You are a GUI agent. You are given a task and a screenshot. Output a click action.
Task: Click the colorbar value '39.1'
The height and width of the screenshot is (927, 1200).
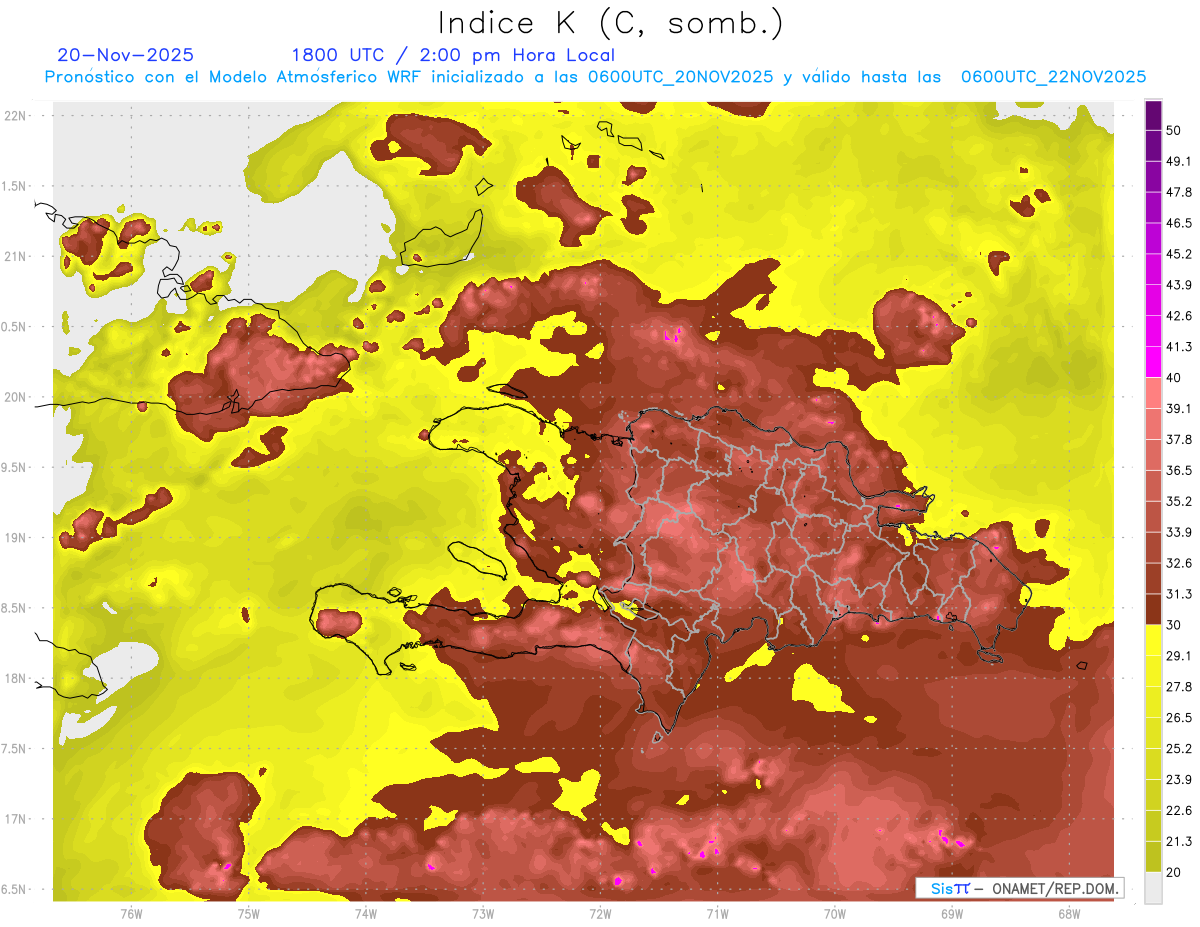1179,408
